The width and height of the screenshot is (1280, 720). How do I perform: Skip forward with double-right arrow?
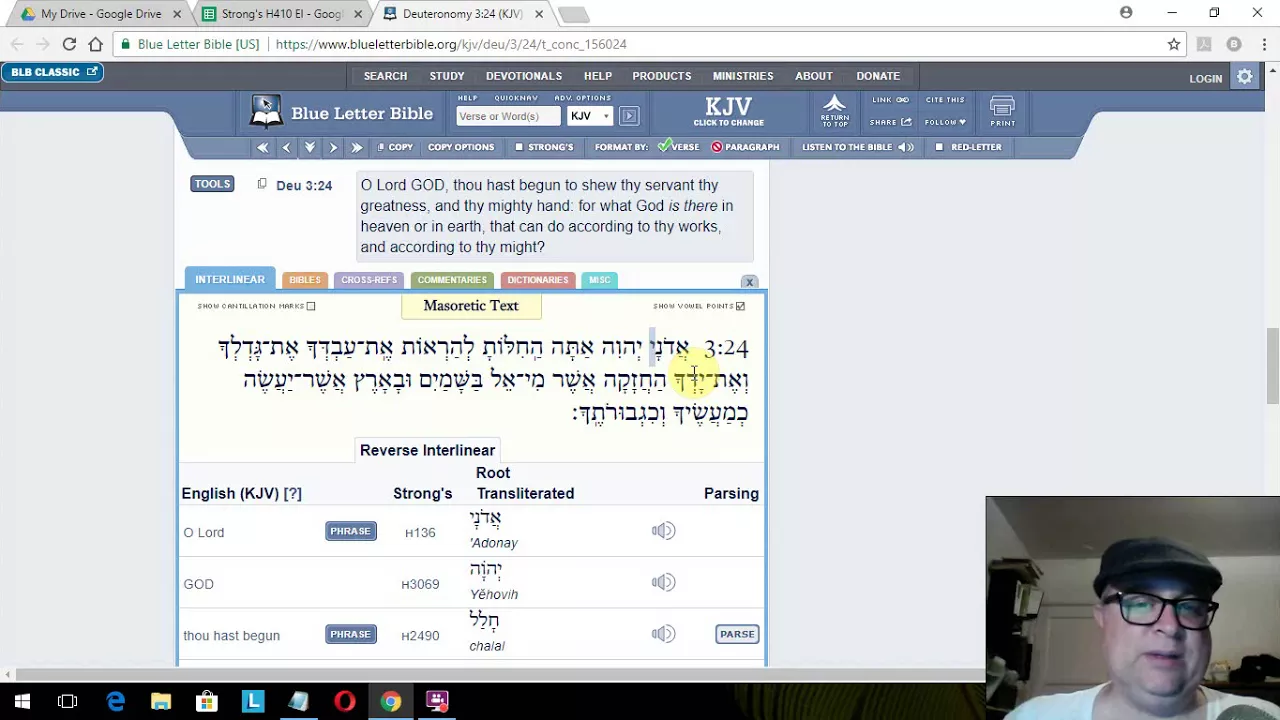pos(356,147)
